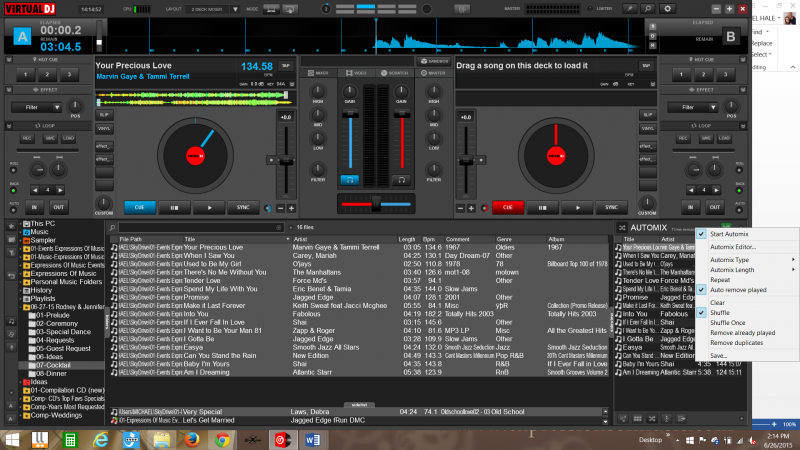Open Internet Explorer from taskbar
The width and height of the screenshot is (800, 450).
tap(101, 439)
